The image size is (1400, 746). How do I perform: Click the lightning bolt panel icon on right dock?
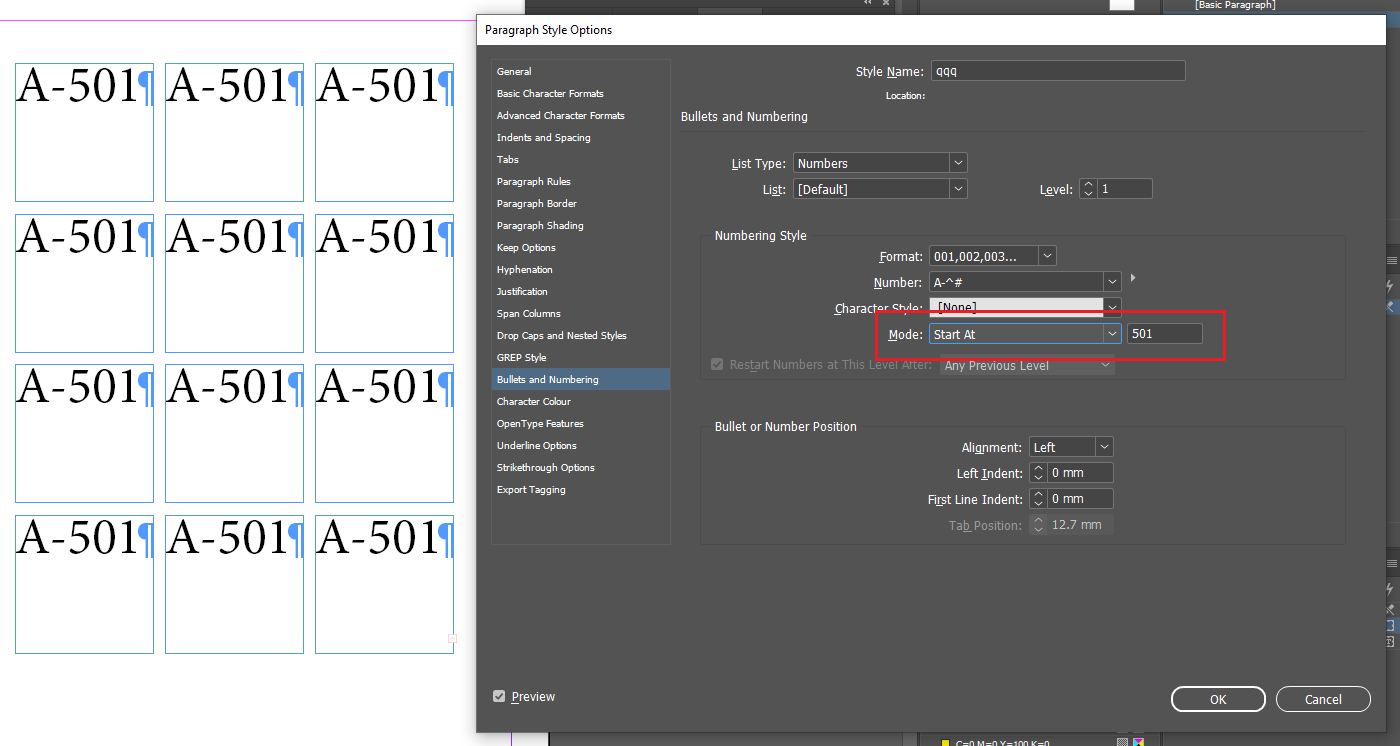click(x=1390, y=287)
